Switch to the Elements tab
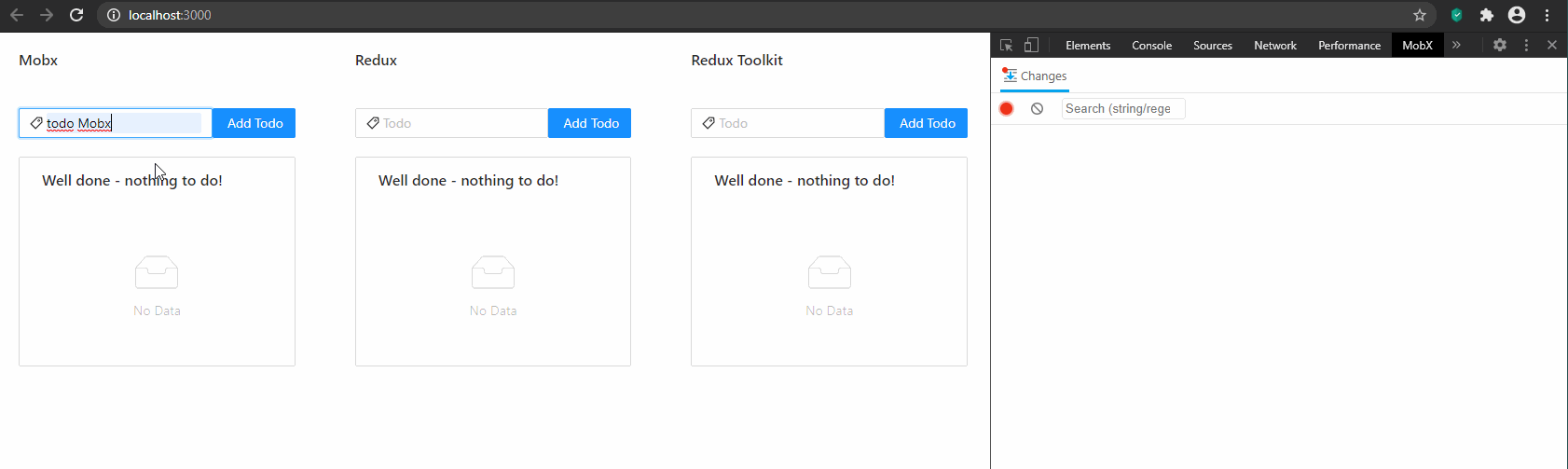This screenshot has width=1568, height=469. (1088, 45)
